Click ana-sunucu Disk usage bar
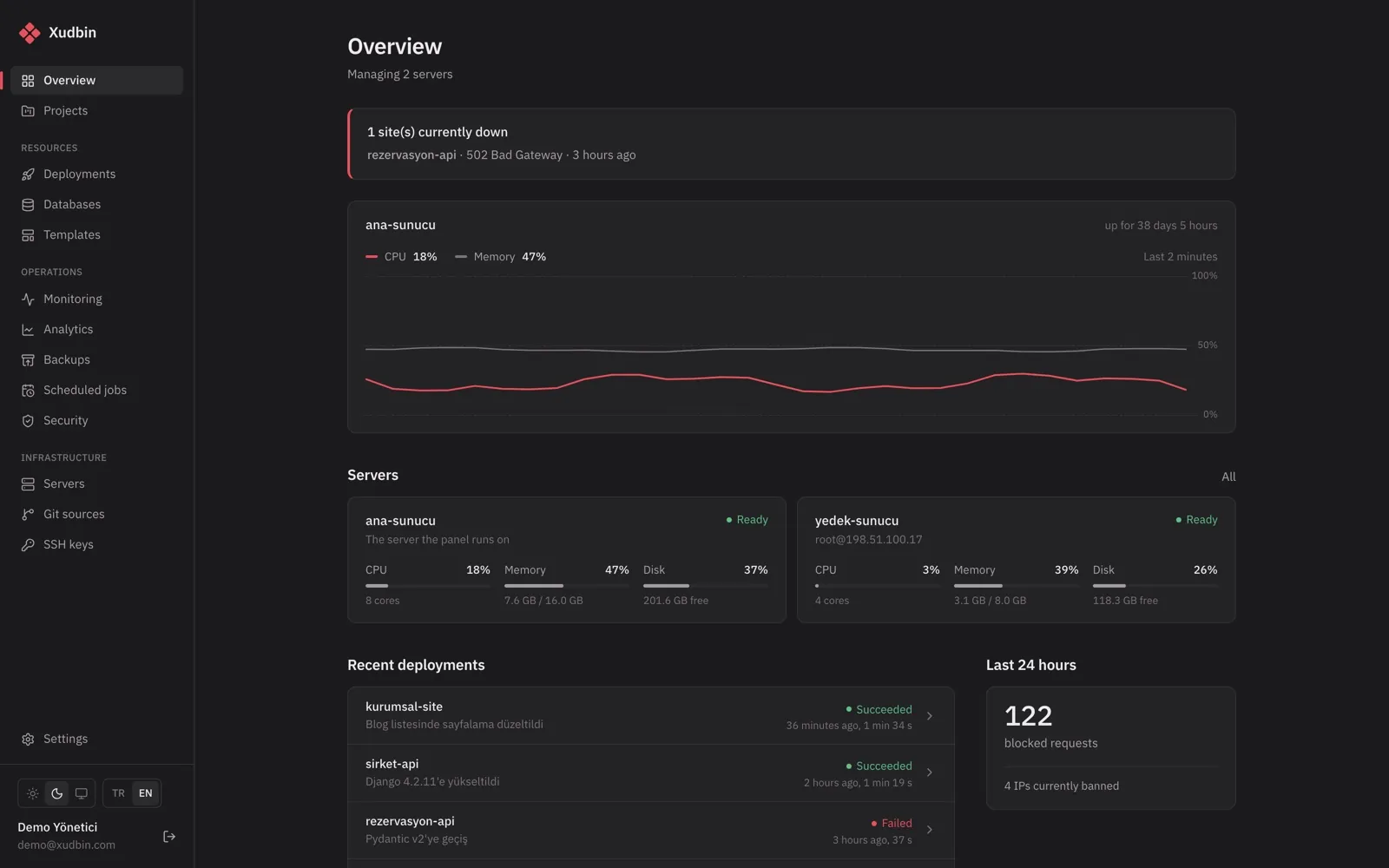This screenshot has height=868, width=1389. 706,586
